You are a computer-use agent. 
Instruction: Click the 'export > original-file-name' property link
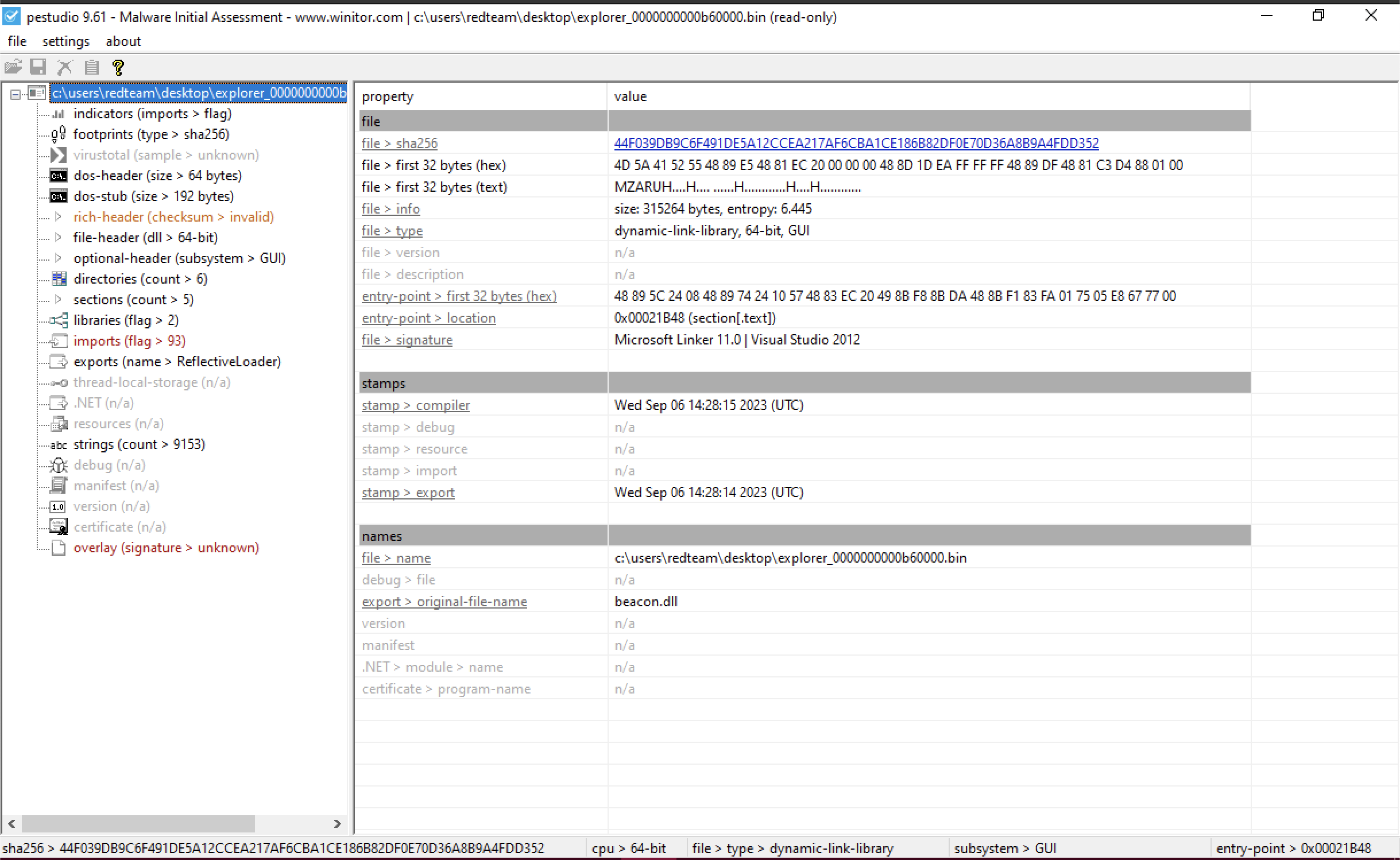click(x=444, y=602)
